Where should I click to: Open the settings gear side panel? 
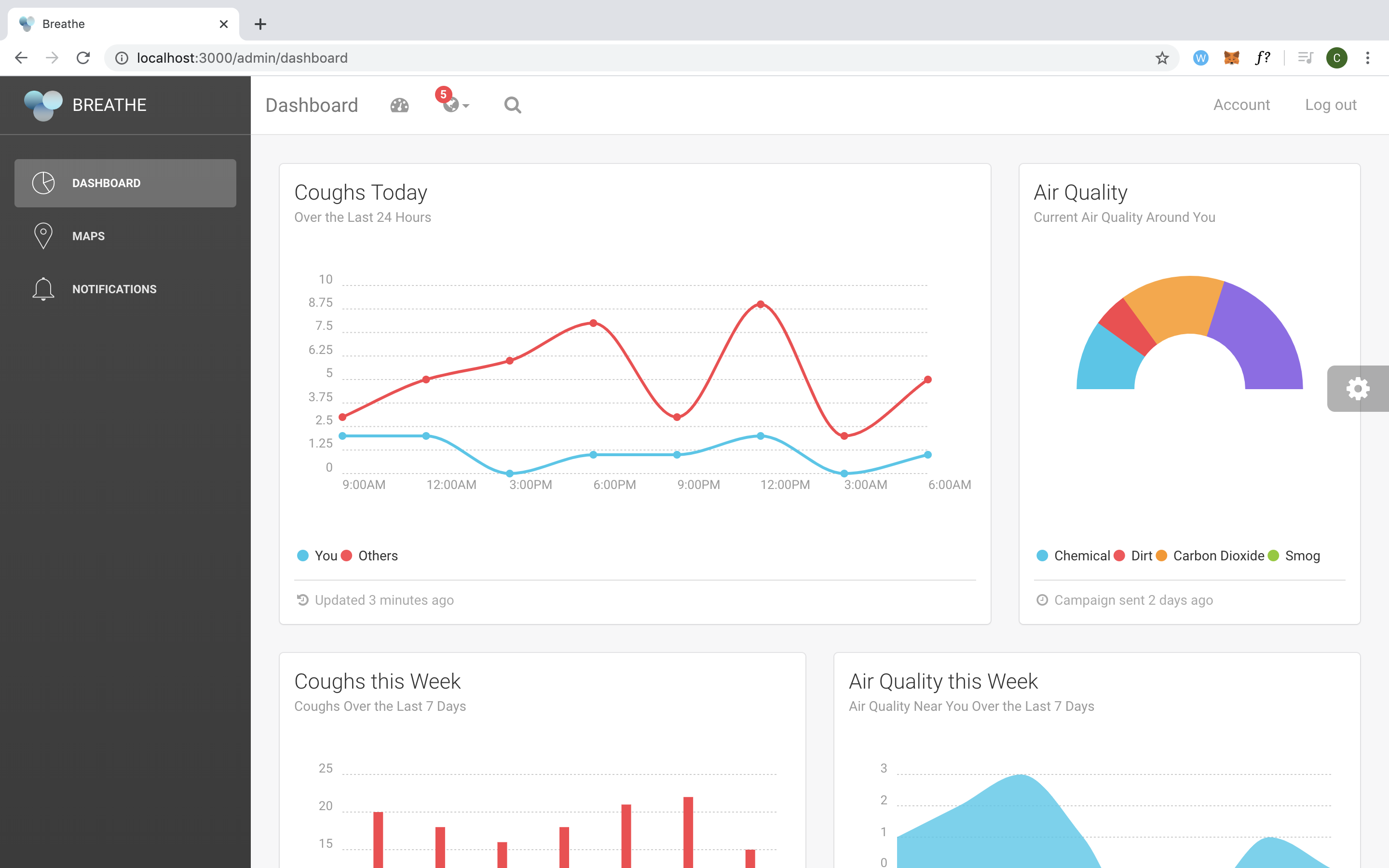point(1358,389)
